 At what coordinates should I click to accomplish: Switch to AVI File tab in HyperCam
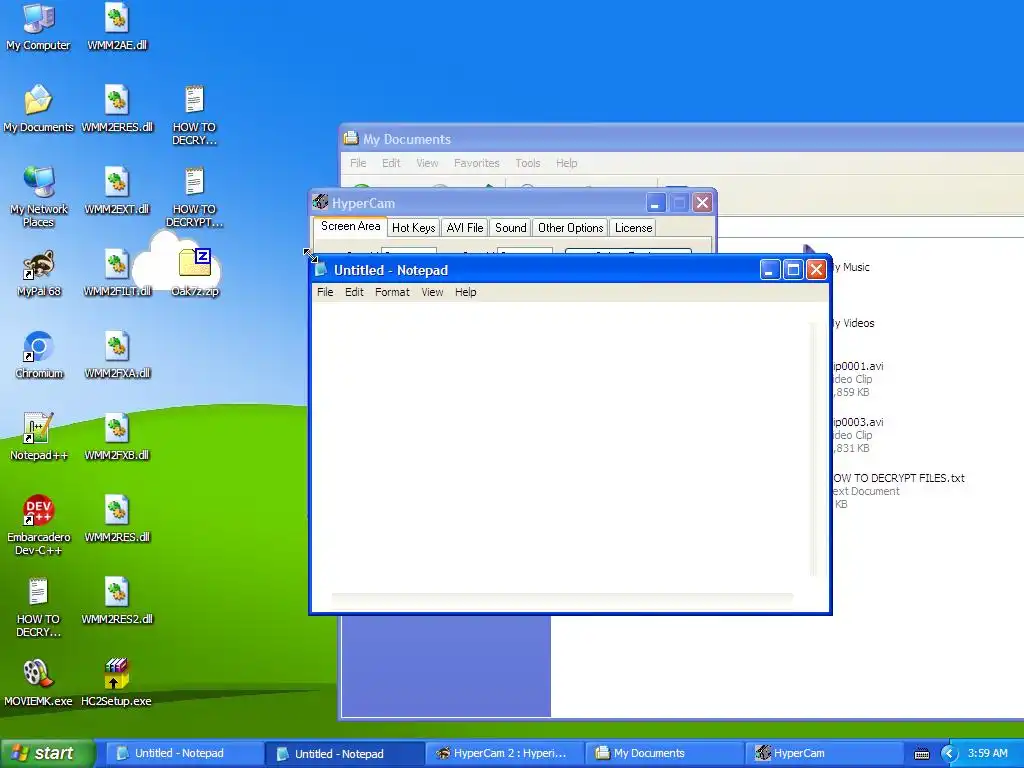465,228
